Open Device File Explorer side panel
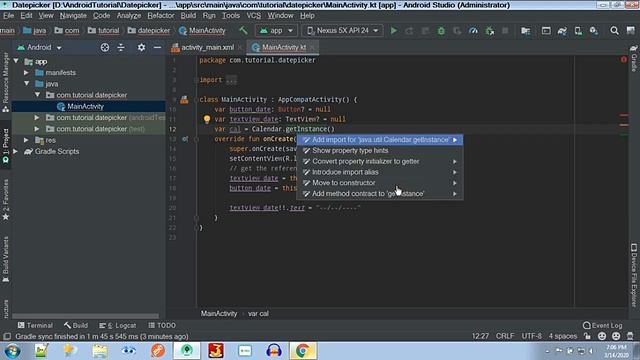This screenshot has height=360, width=640. coord(634,275)
